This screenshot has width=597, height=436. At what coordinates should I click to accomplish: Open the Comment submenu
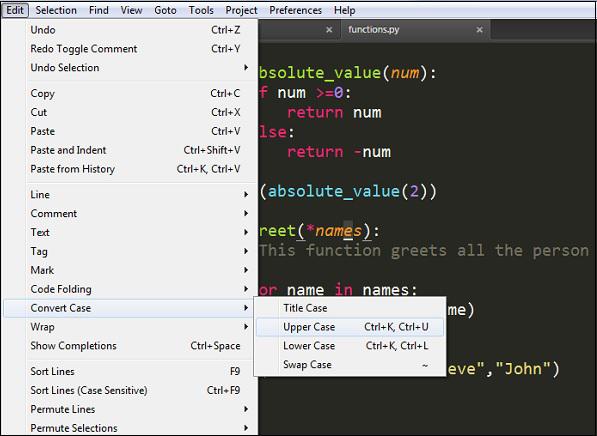coord(130,213)
